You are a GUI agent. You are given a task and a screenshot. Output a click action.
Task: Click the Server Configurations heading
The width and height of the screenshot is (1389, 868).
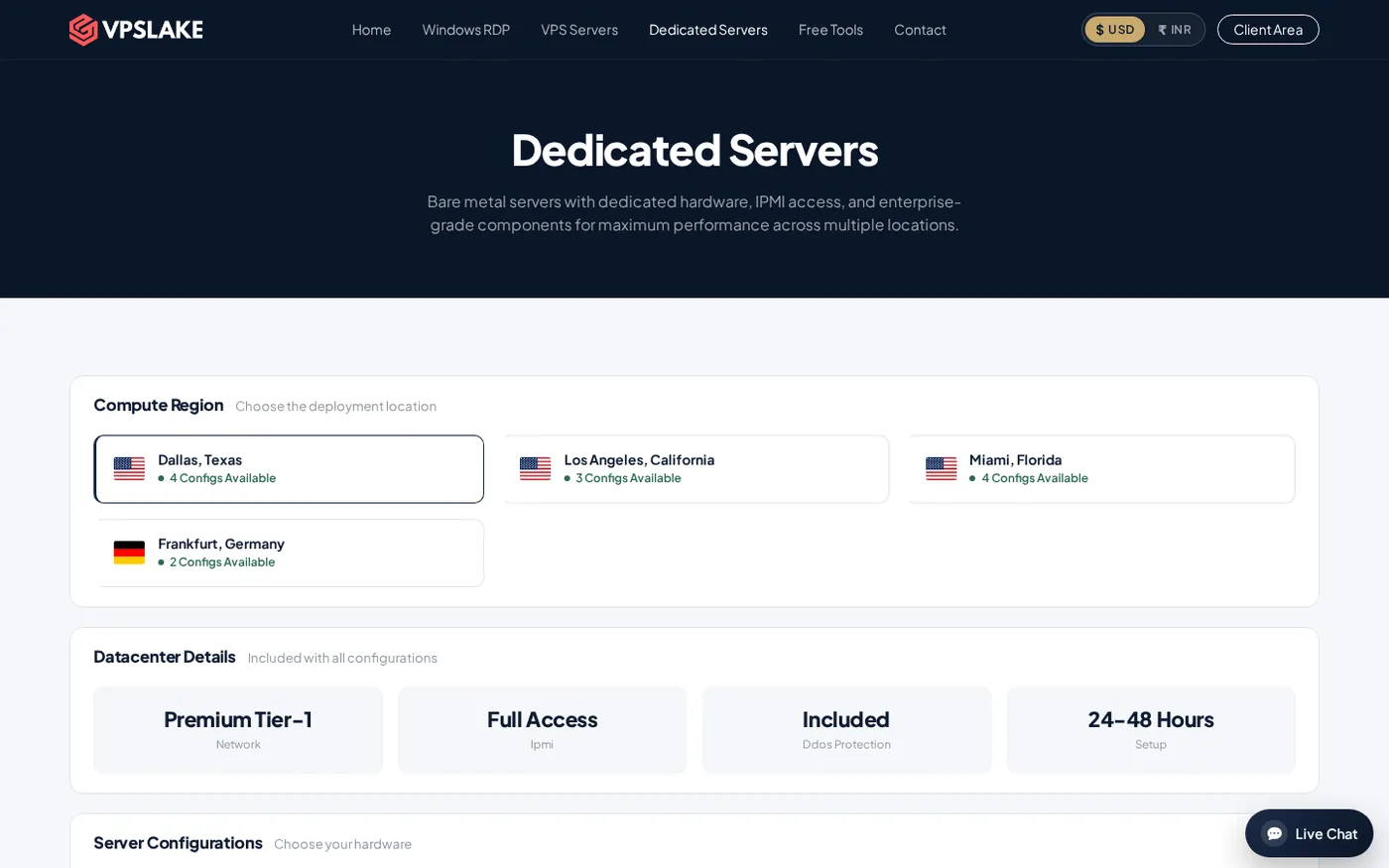(178, 842)
